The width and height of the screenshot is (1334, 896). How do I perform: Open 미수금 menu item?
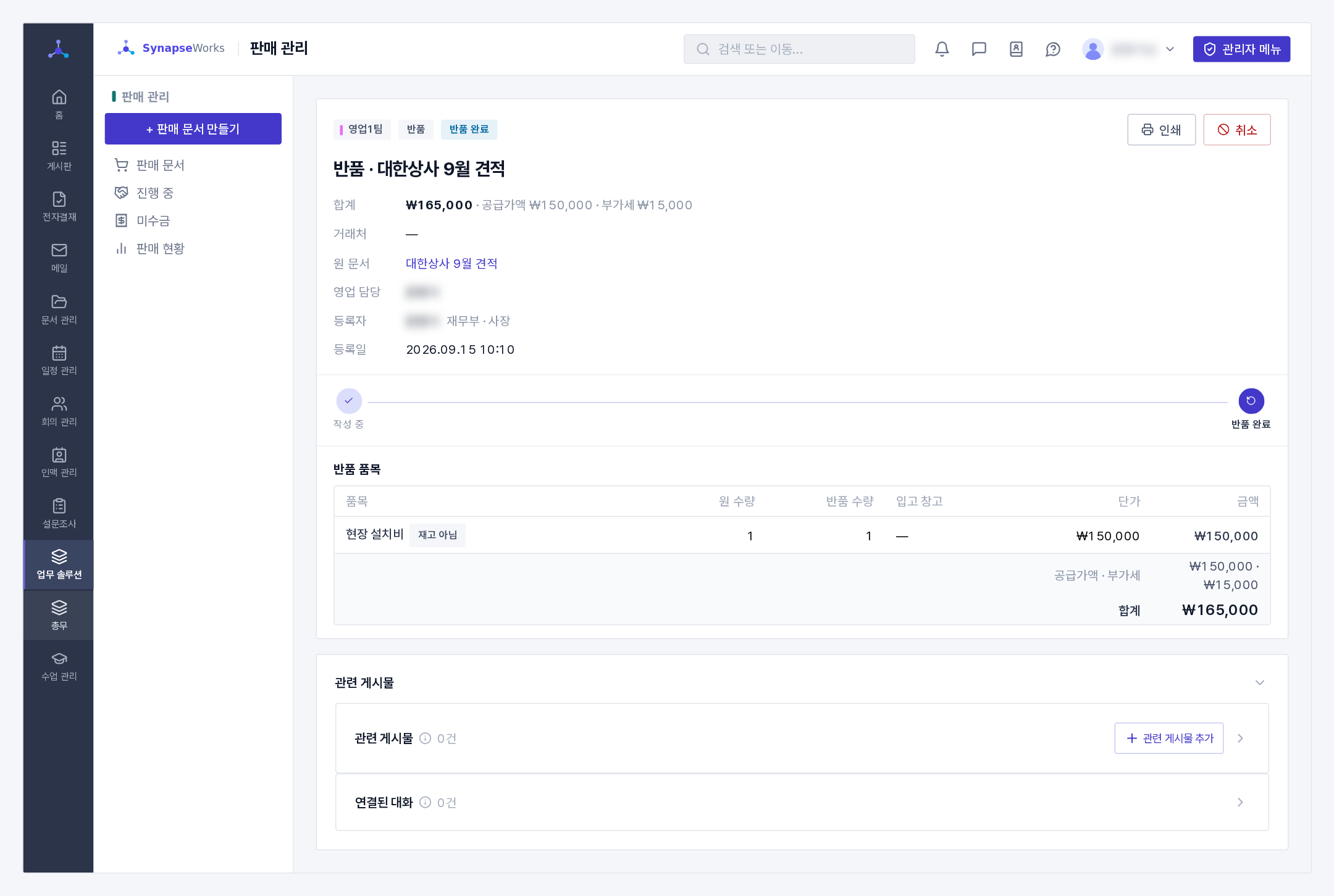point(193,220)
